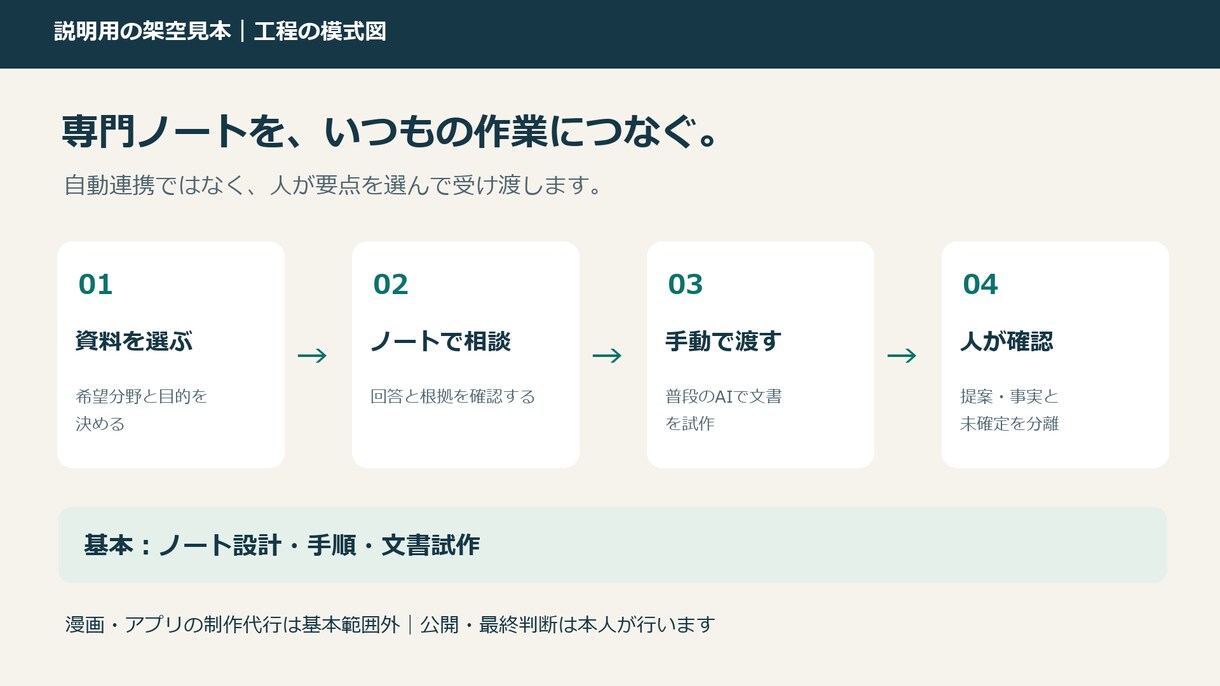
Task: Click the text 回答と根拠を確認する
Action: [453, 397]
